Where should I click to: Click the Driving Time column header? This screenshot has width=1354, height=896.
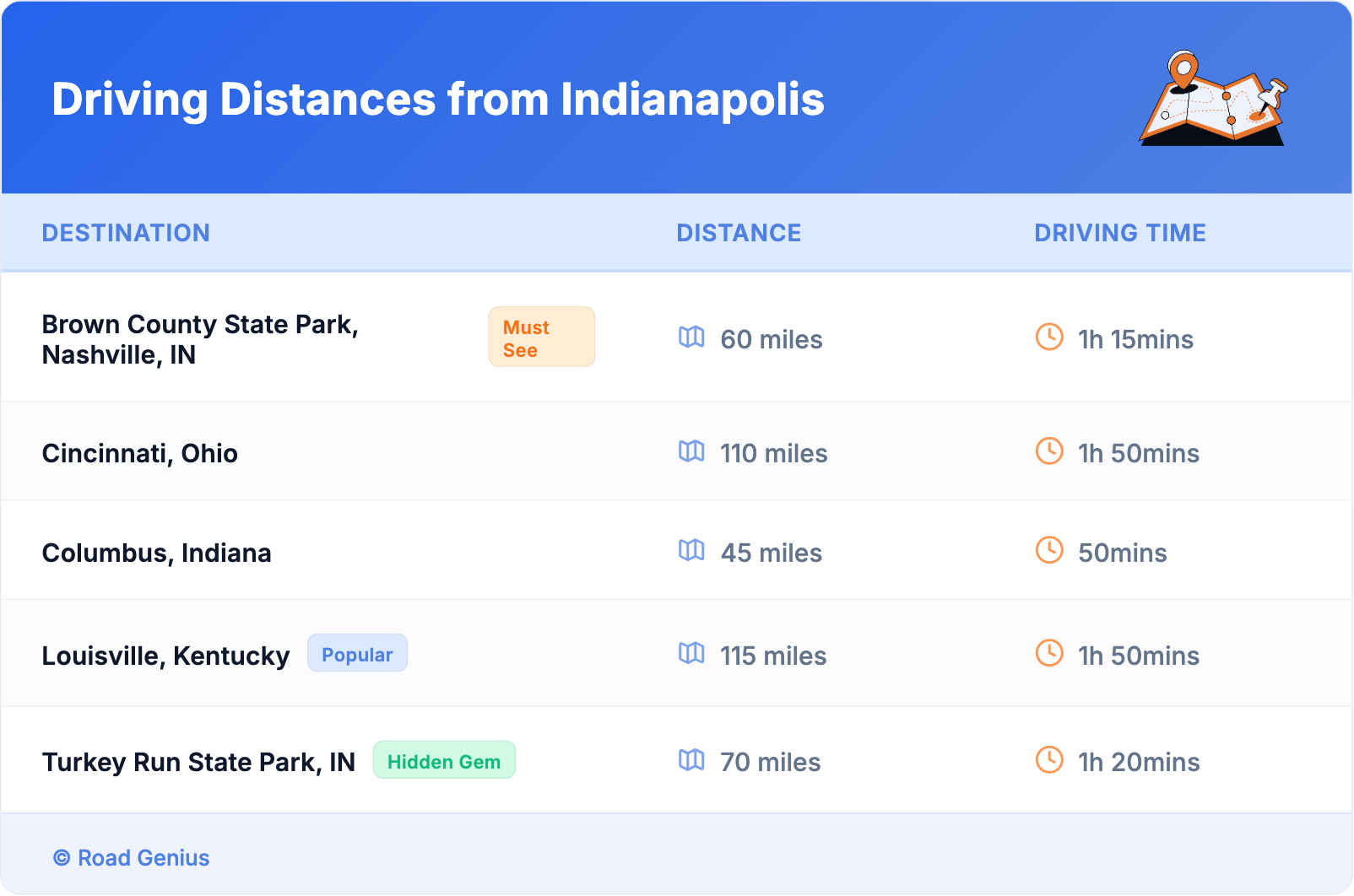(x=1120, y=233)
